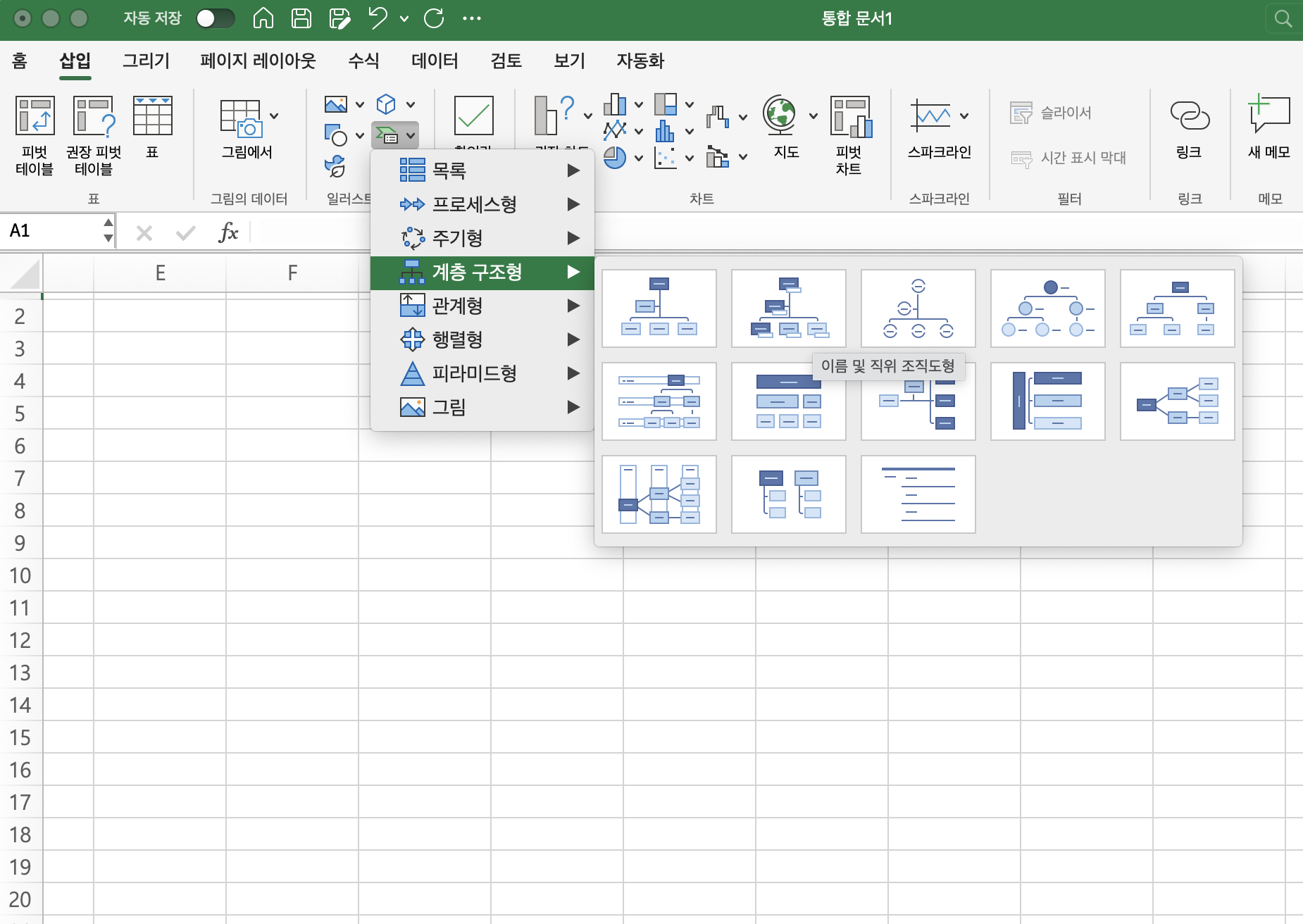
Task: Toggle the 자동 저장 autosave switch
Action: [x=215, y=18]
